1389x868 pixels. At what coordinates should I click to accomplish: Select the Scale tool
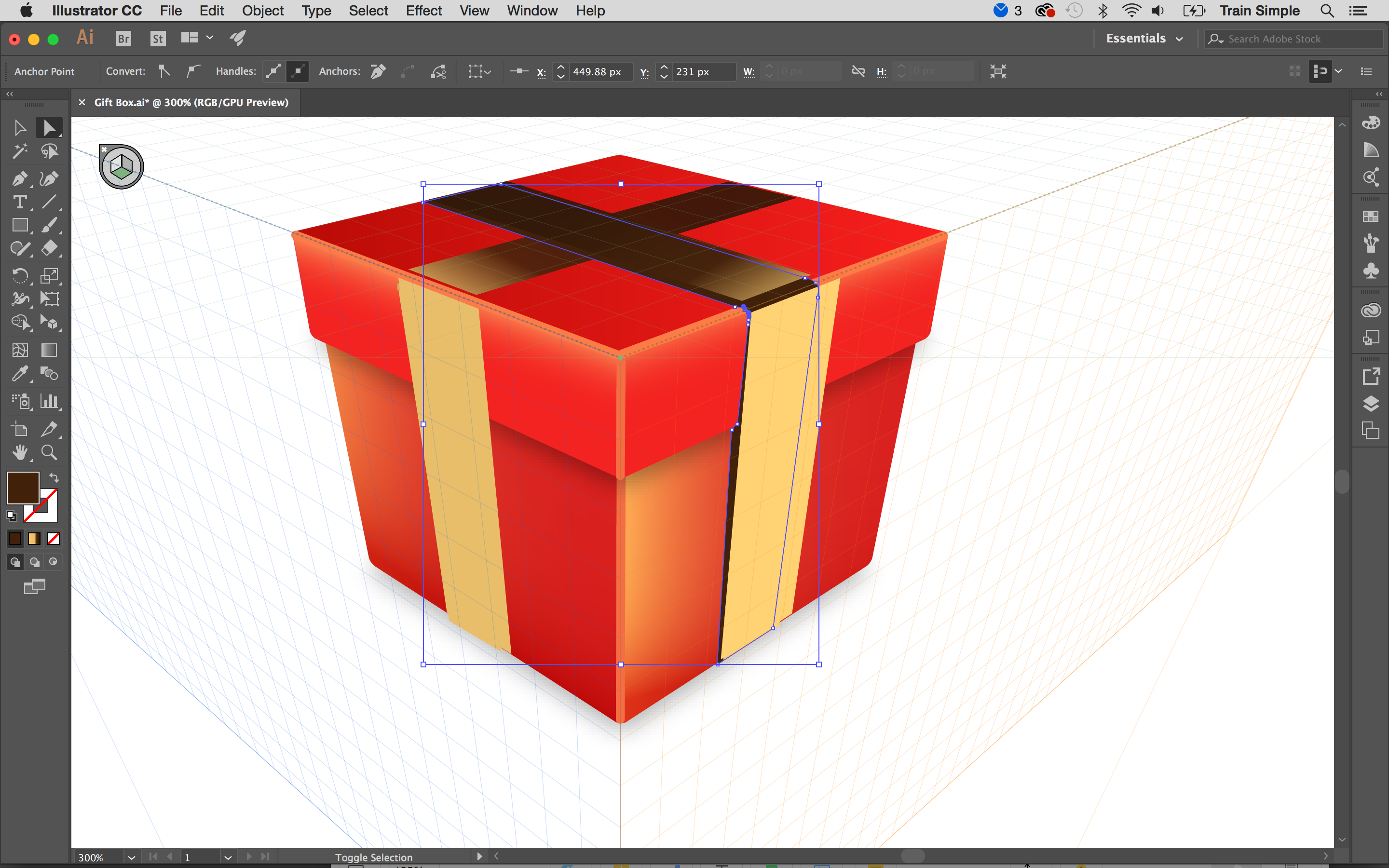(49, 275)
